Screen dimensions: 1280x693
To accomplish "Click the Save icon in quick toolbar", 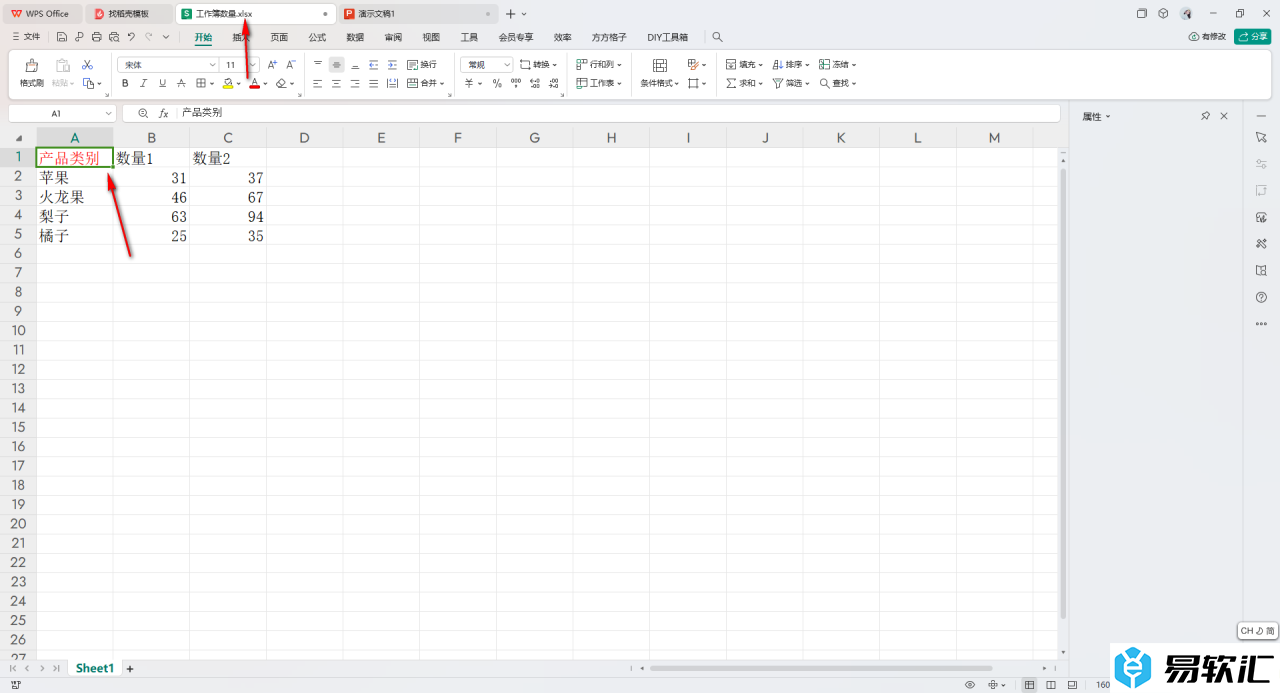I will pos(62,37).
